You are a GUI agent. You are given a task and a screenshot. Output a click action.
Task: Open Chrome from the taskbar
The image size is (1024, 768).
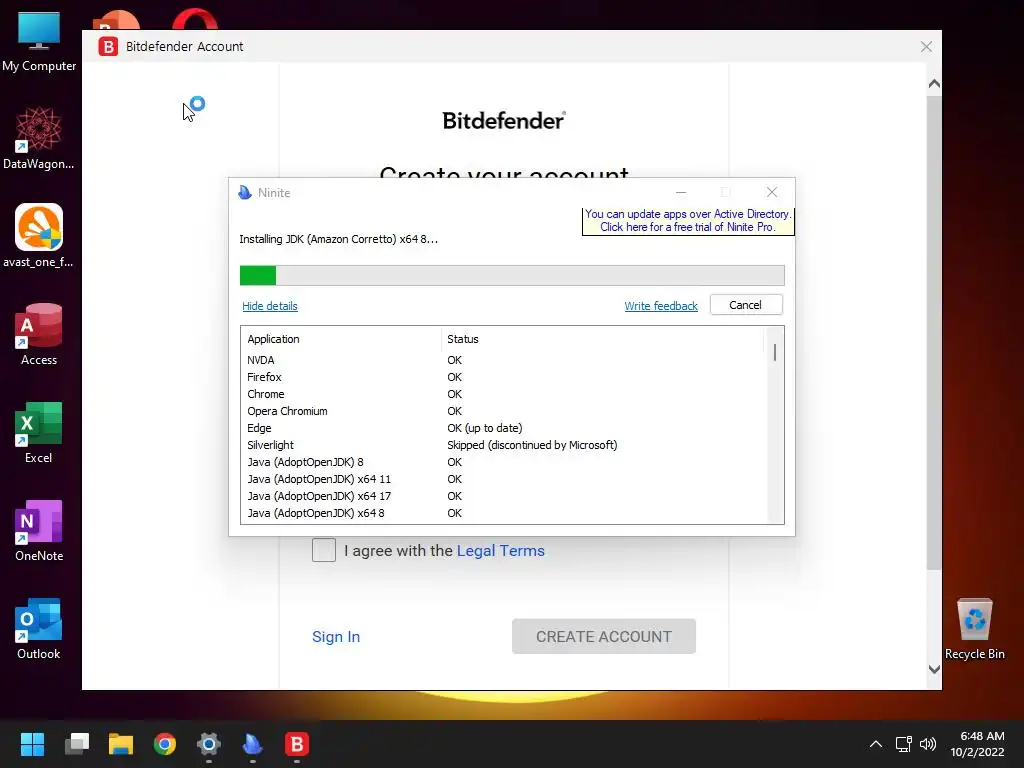[165, 744]
